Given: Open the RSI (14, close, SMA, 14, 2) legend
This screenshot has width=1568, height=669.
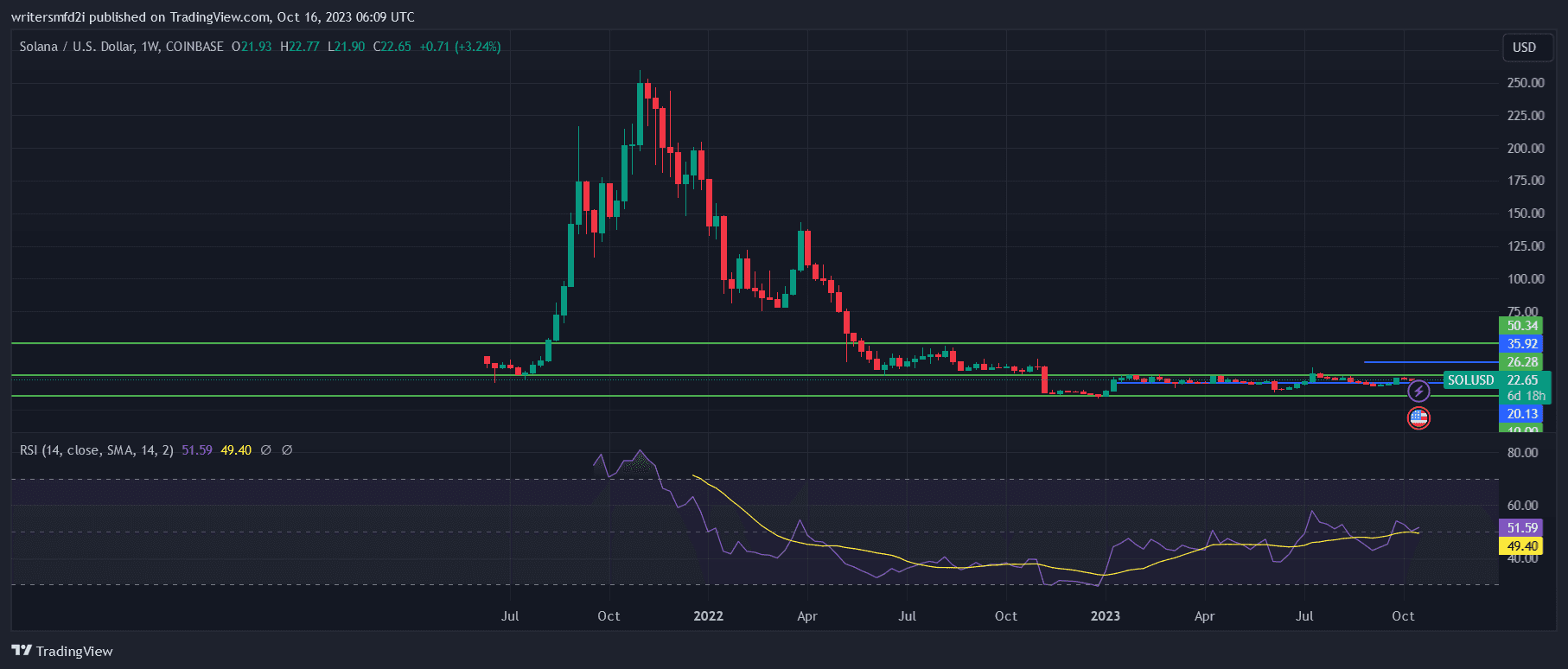Looking at the screenshot, I should click(96, 450).
